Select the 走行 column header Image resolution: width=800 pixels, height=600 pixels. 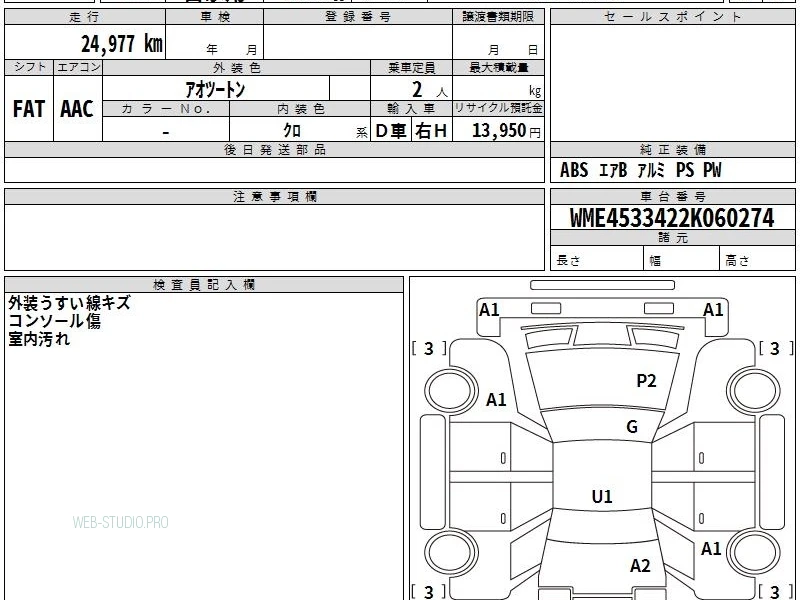coord(85,17)
